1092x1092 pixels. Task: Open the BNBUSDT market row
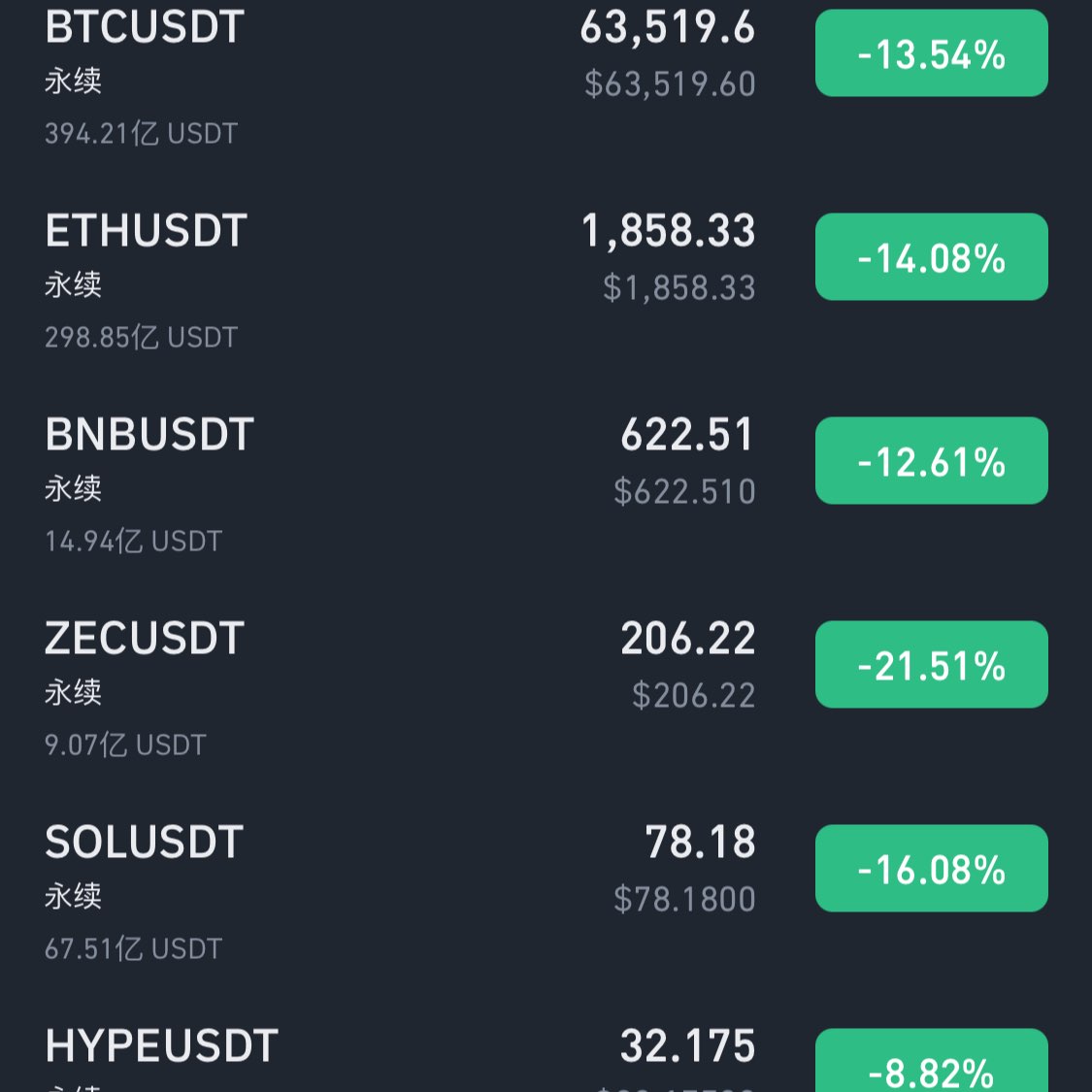tap(149, 434)
